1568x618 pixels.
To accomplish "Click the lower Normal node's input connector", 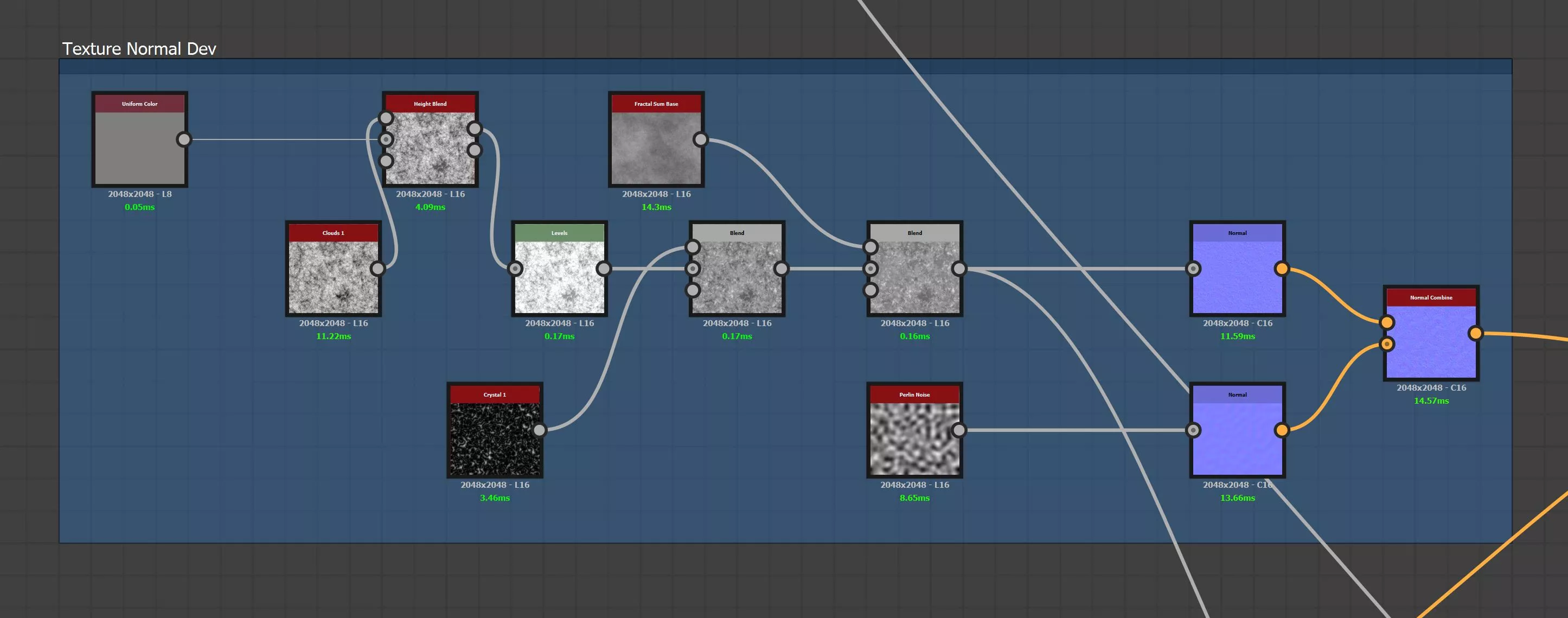I will (x=1193, y=430).
